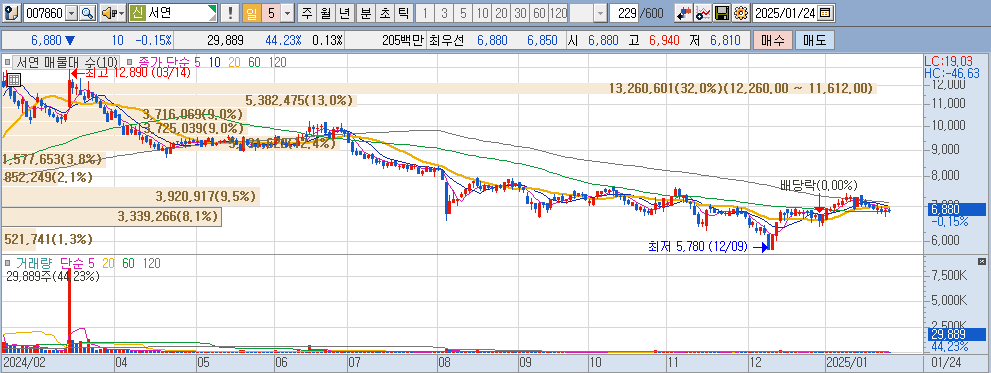The height and width of the screenshot is (373, 991).
Task: Click the floppy disk save chart icon
Action: click(x=722, y=13)
